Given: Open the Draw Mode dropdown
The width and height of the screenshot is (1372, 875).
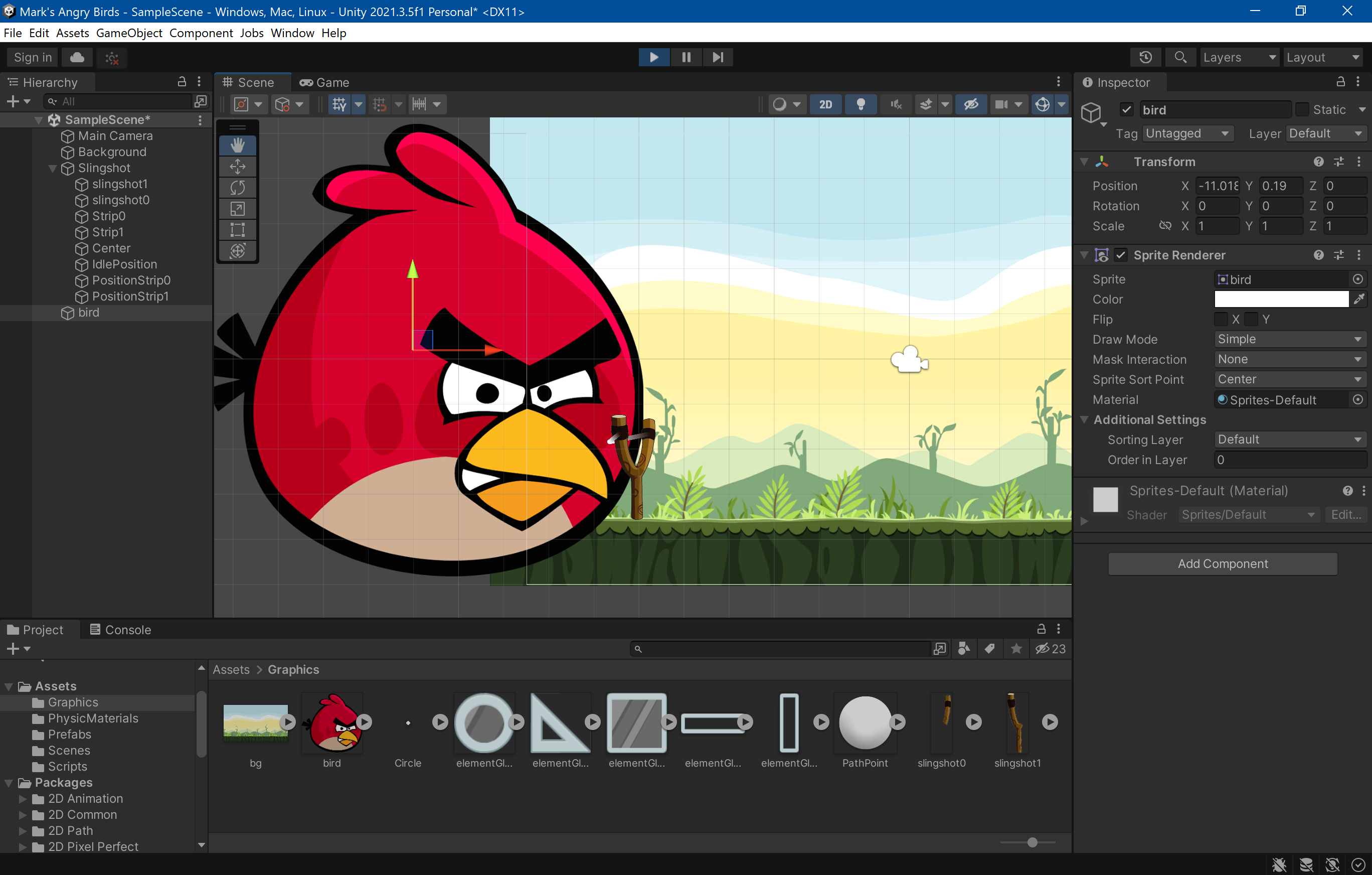Looking at the screenshot, I should [x=1289, y=339].
